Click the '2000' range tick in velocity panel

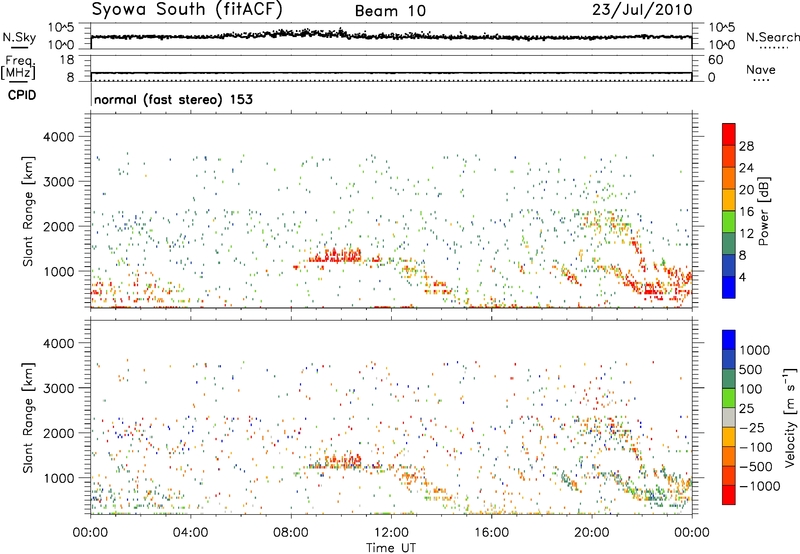[59, 433]
